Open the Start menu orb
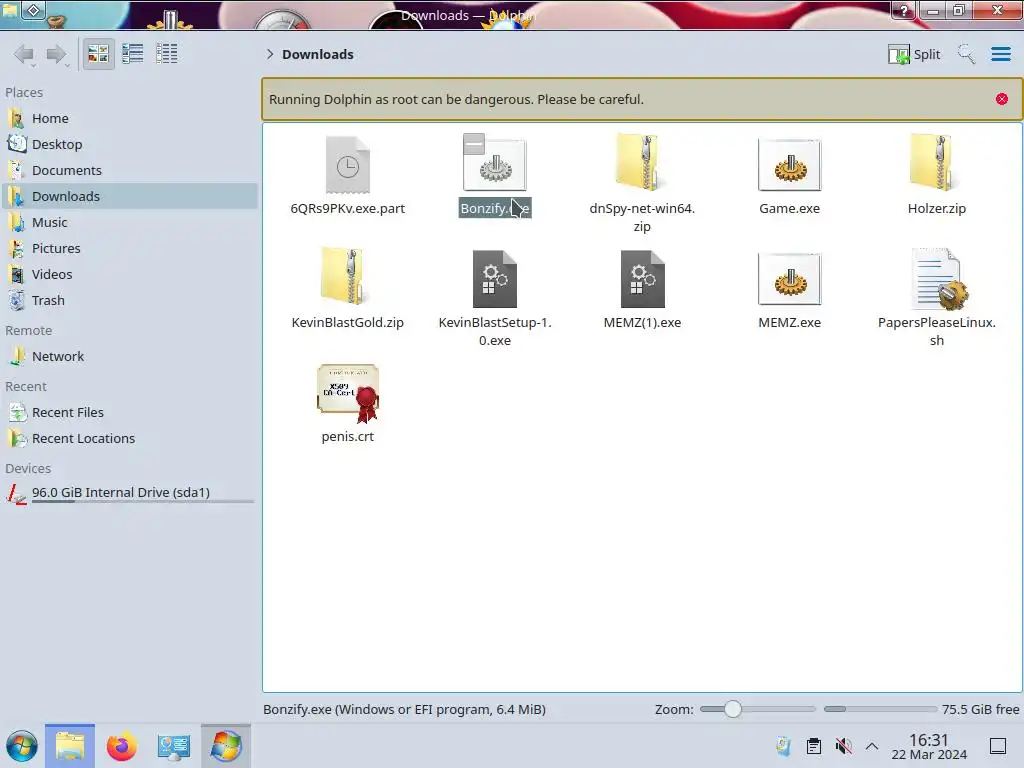 pyautogui.click(x=22, y=746)
